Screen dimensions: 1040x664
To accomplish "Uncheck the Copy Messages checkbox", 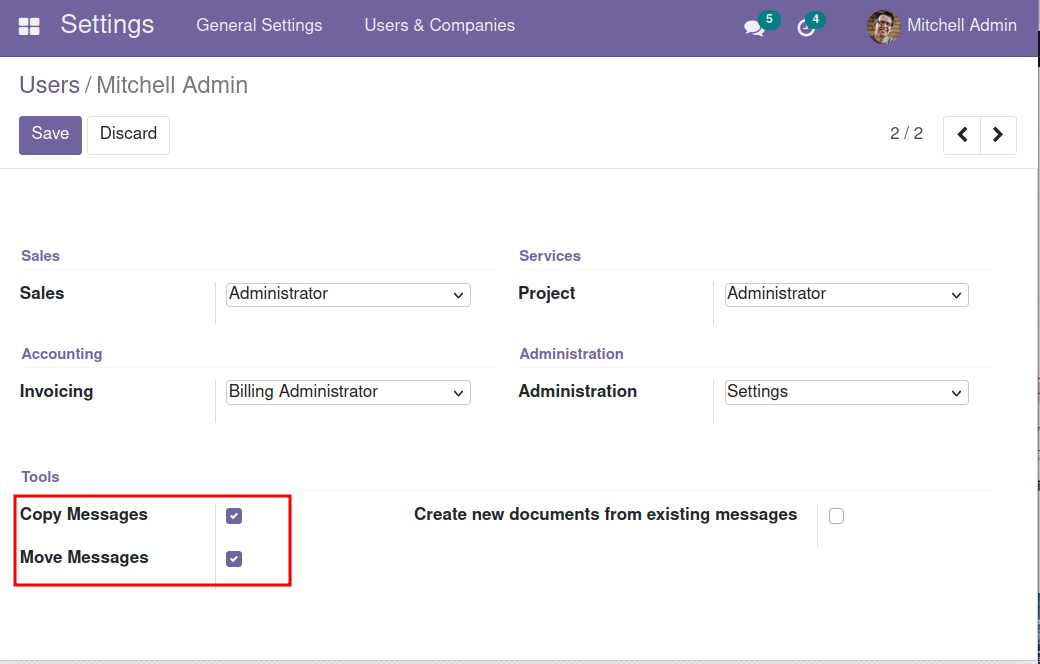I will coord(234,516).
